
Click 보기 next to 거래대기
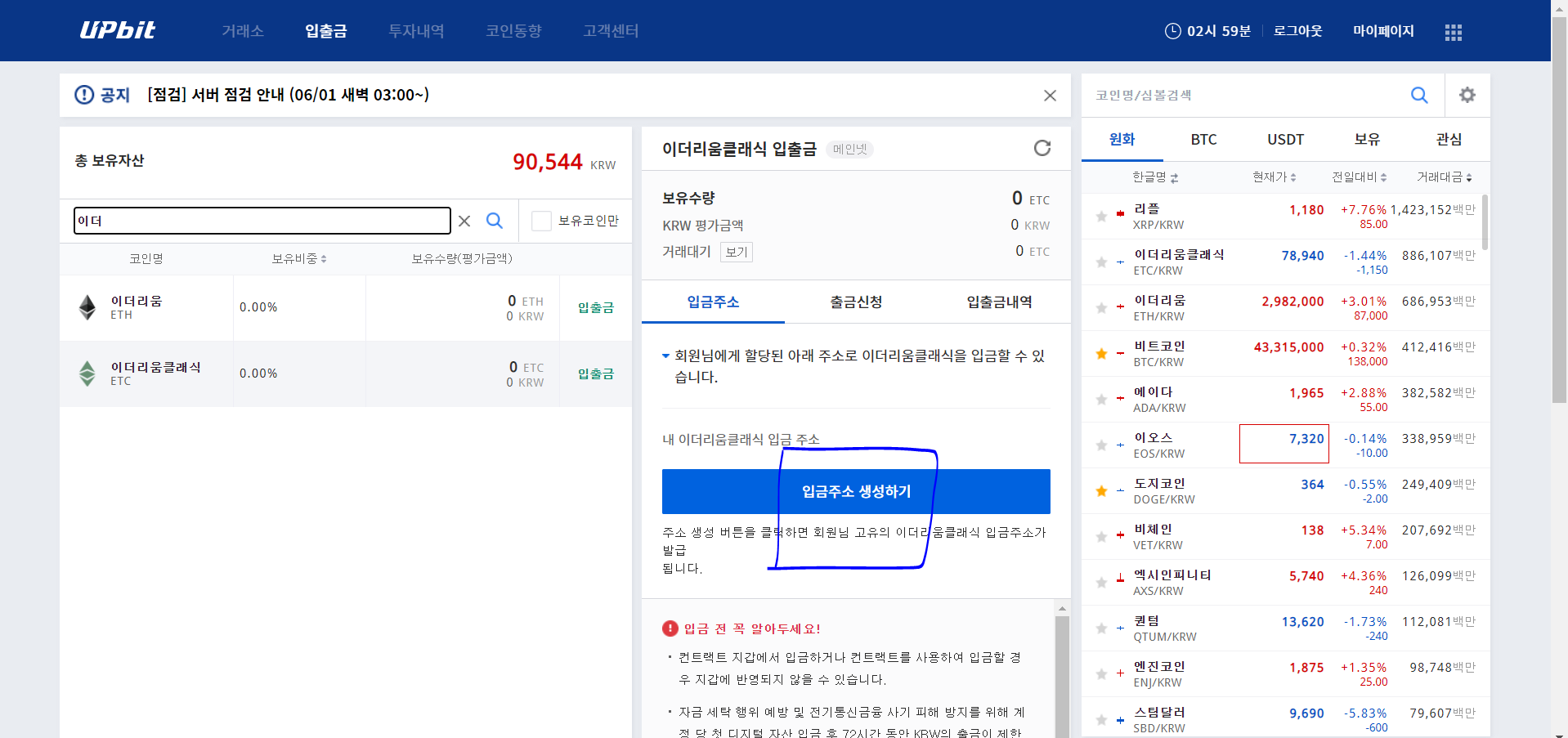tap(737, 252)
